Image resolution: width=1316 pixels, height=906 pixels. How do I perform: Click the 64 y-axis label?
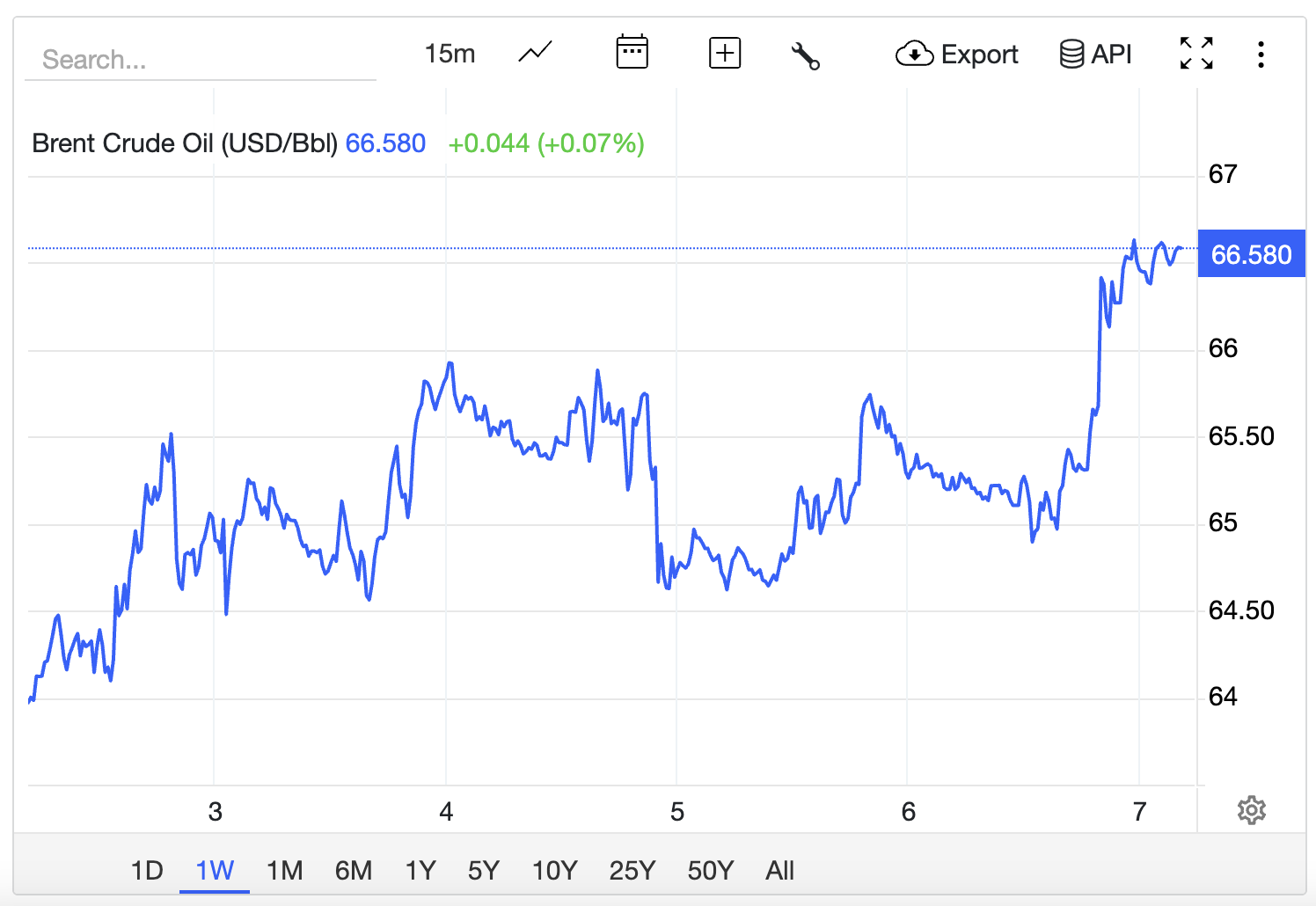1223,697
